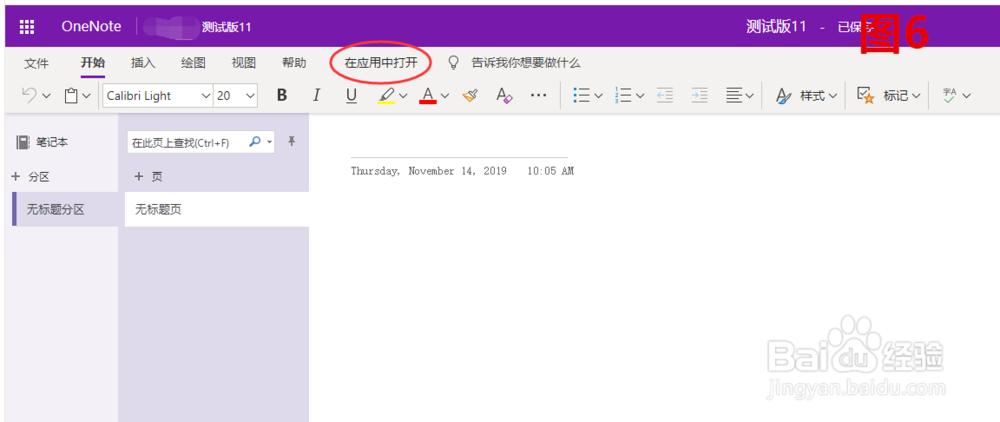Screen dimensions: 1000x422
Task: Click the spelling check icon
Action: coord(950,96)
